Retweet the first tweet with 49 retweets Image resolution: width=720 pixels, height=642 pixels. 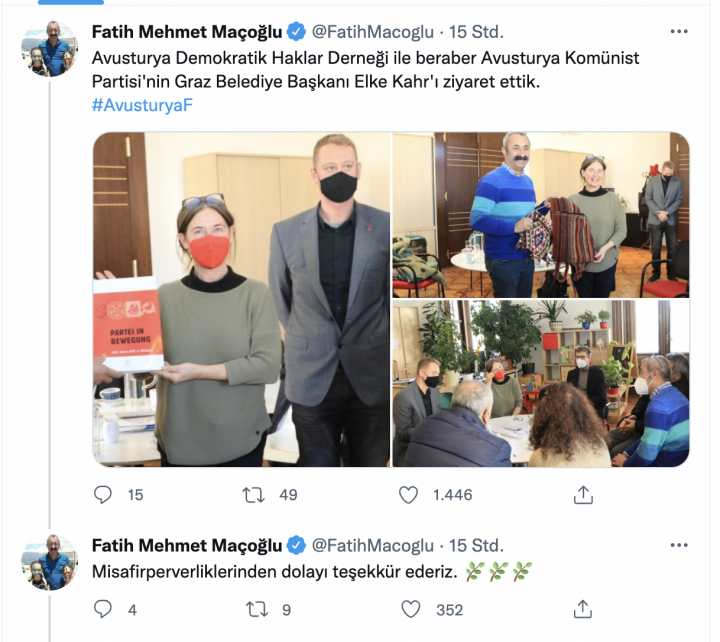pos(253,495)
